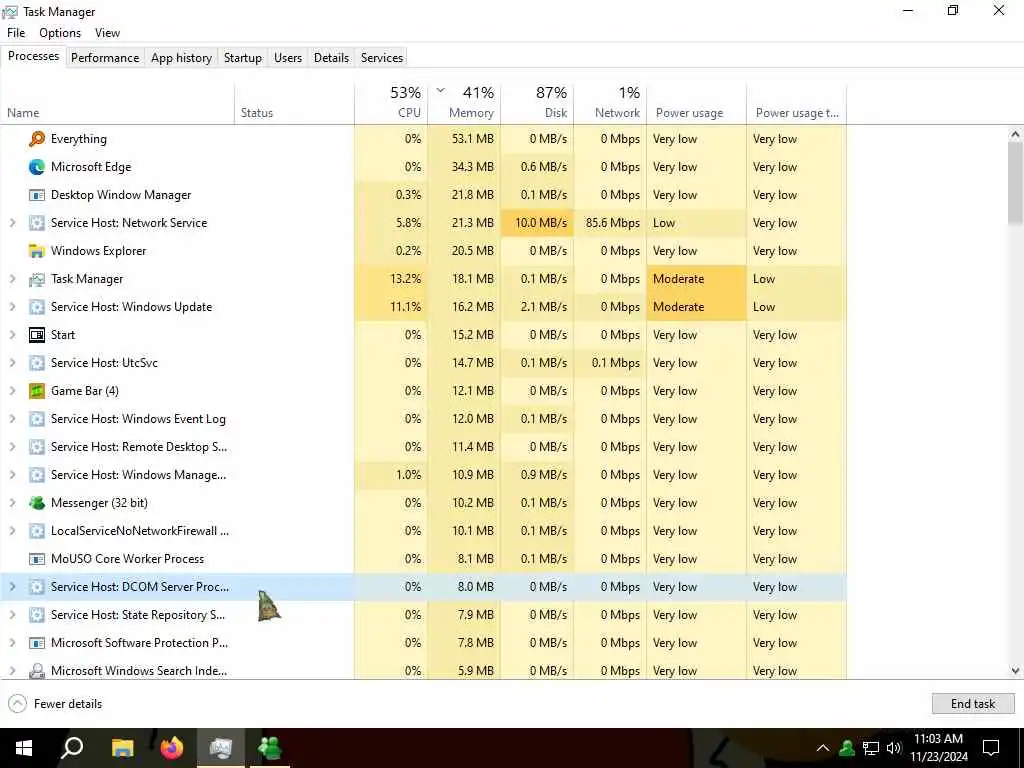
Task: Sort by the Name column header
Action: [x=118, y=103]
